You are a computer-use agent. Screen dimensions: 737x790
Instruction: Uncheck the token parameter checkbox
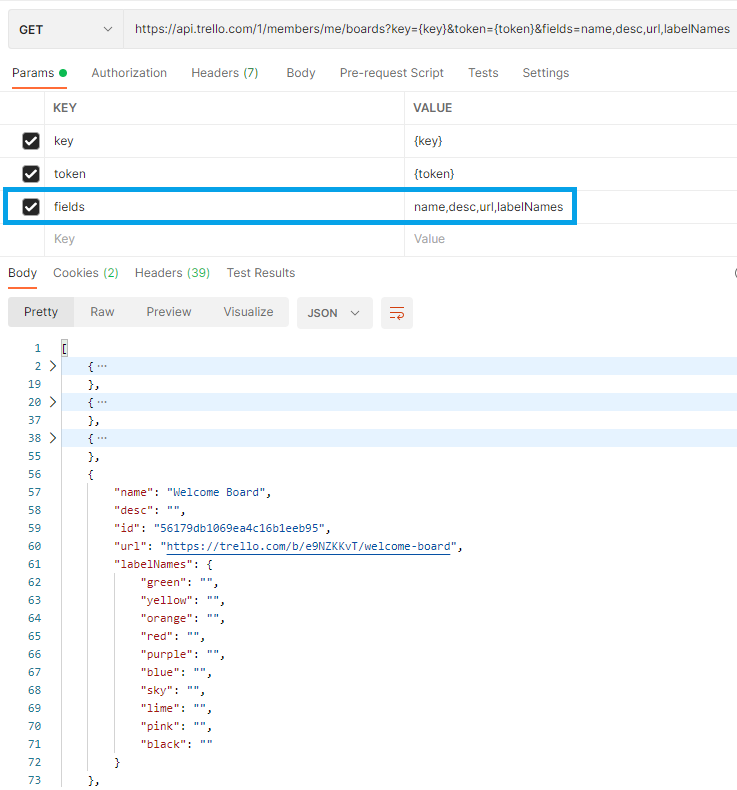pyautogui.click(x=31, y=174)
